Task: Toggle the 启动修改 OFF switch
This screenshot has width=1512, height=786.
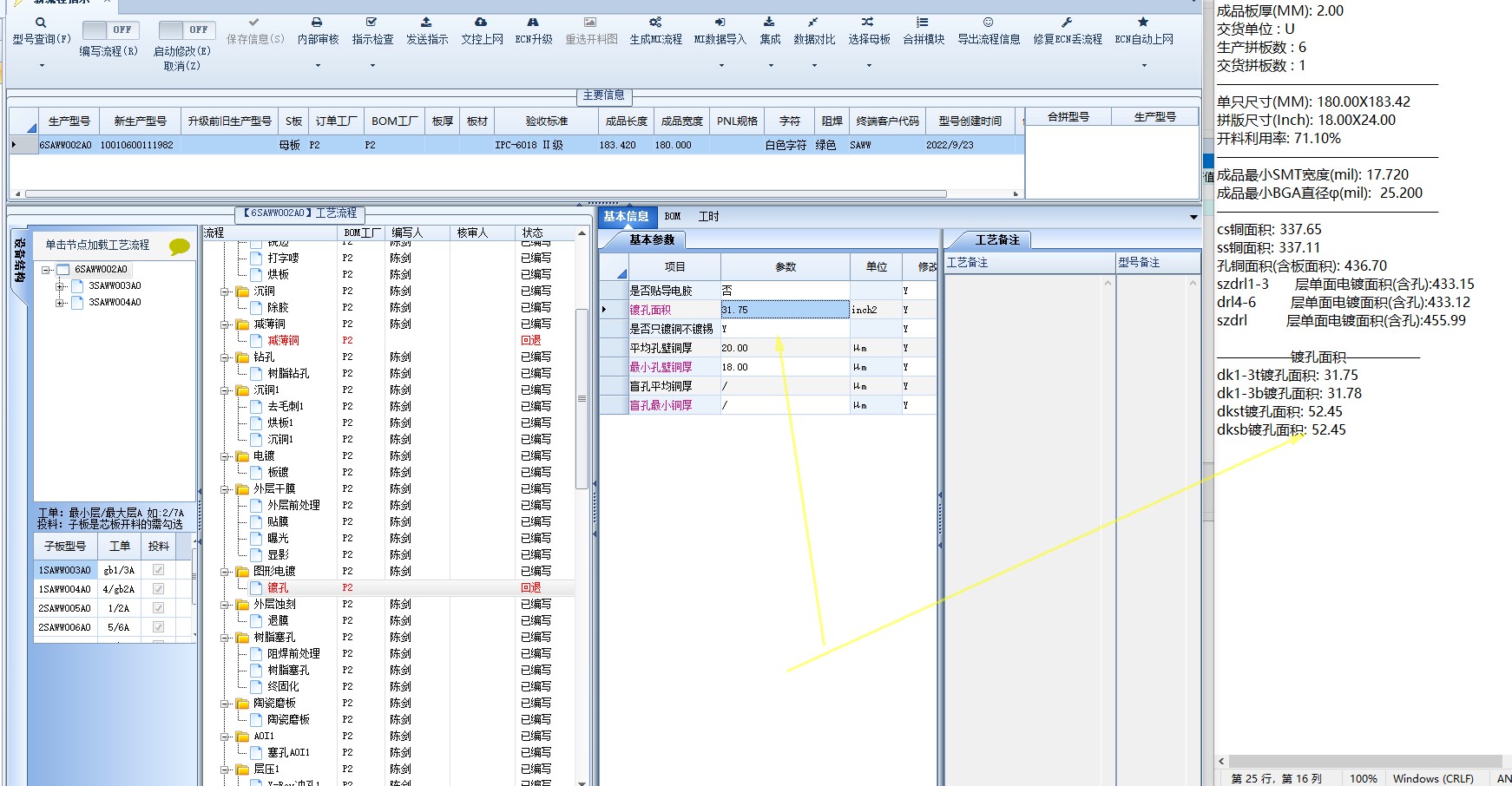Action: pyautogui.click(x=187, y=29)
